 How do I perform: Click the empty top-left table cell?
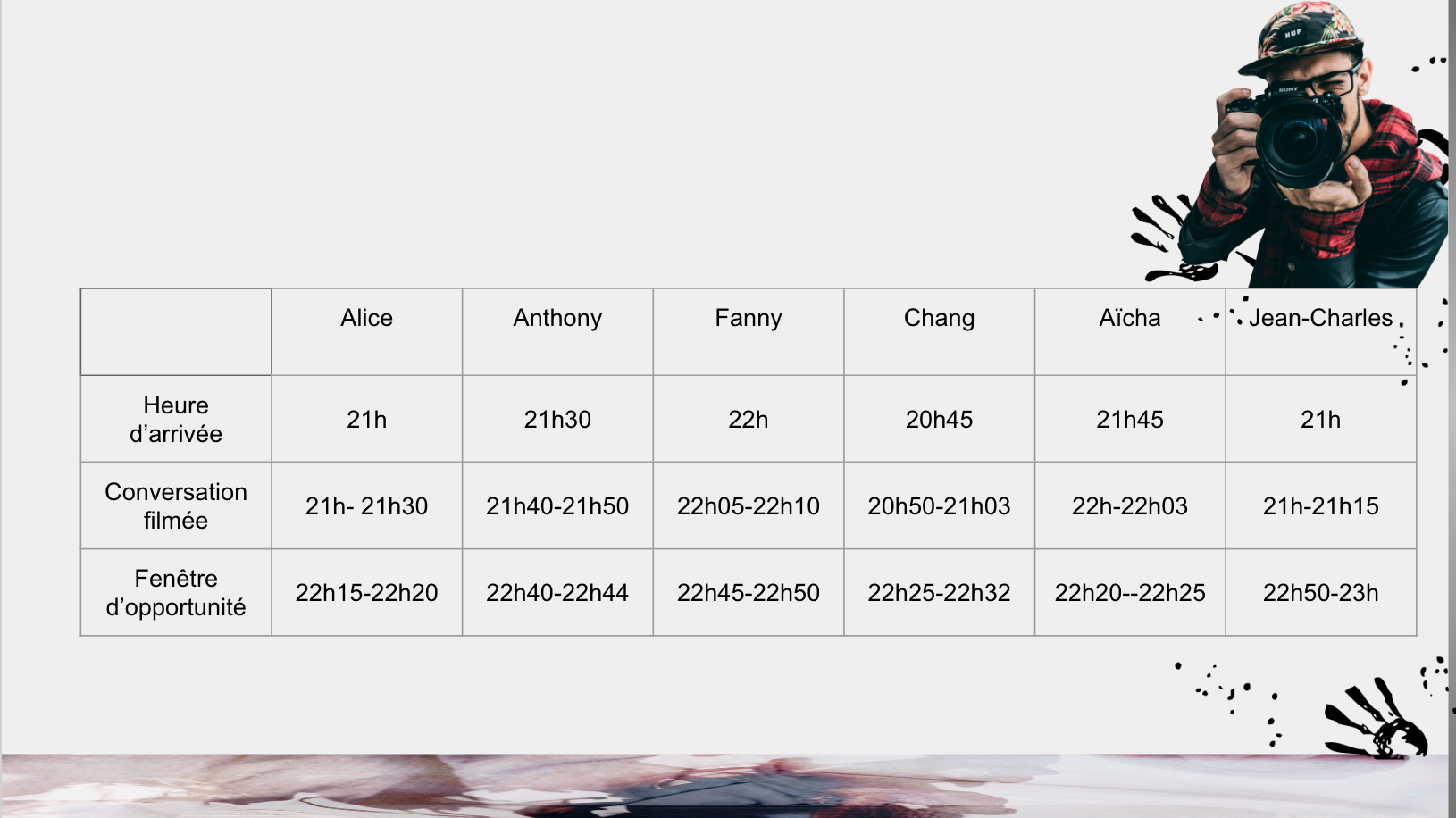(176, 331)
